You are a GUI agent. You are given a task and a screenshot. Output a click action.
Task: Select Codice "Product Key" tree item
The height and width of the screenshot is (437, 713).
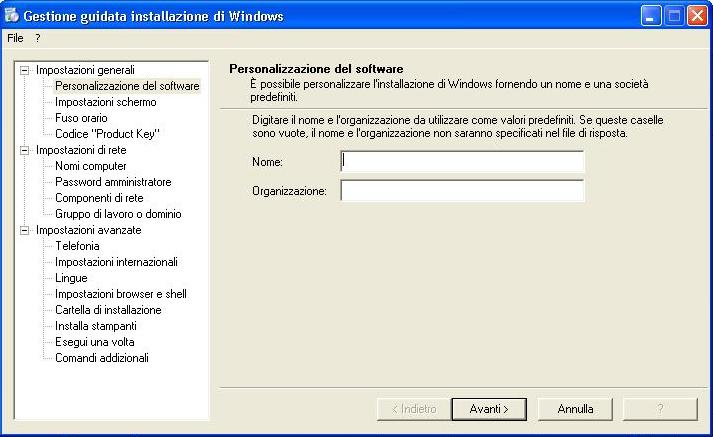tap(107, 134)
